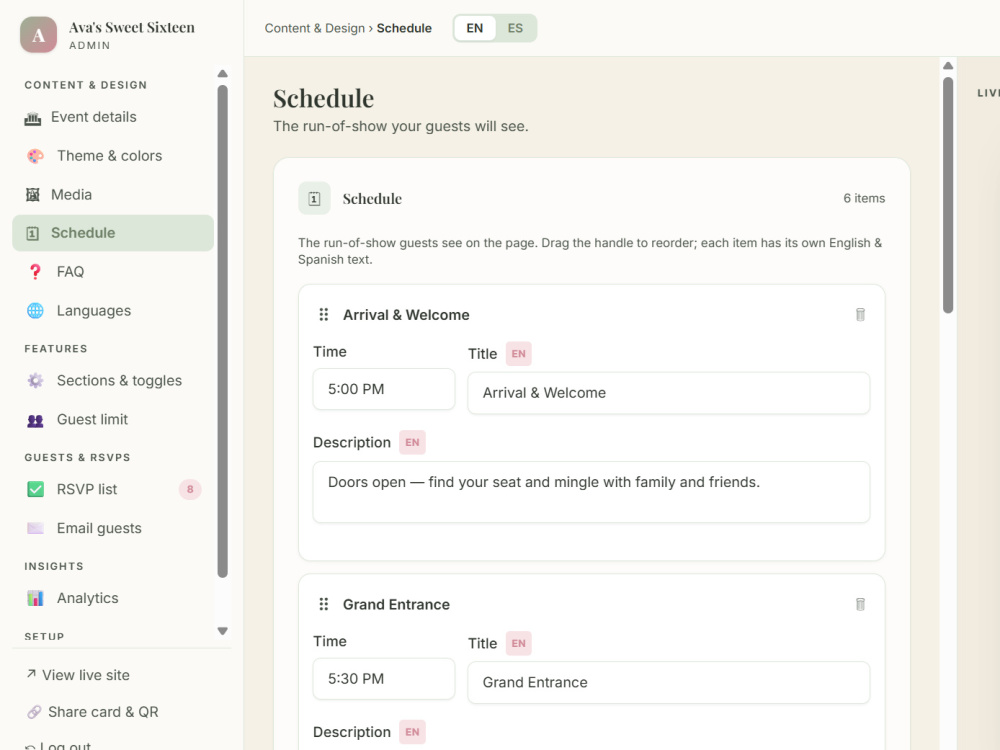This screenshot has width=1000, height=750.
Task: Click the RSVP list green check icon
Action: (x=35, y=489)
